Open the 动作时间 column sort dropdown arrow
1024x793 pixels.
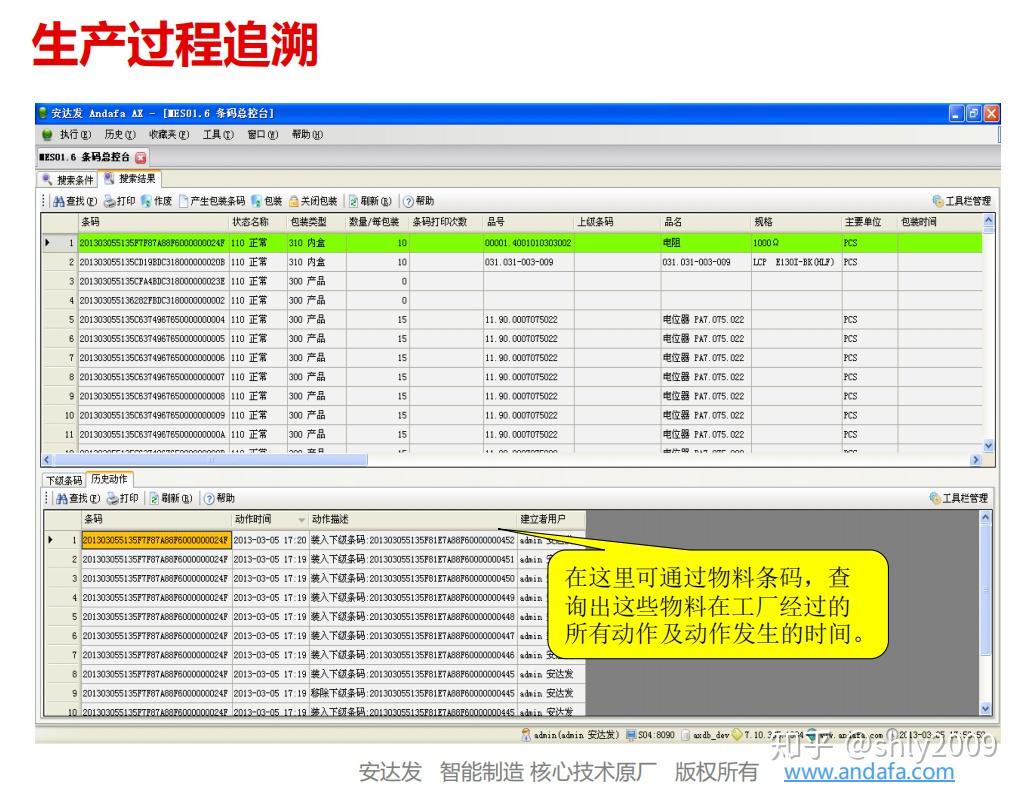point(301,520)
